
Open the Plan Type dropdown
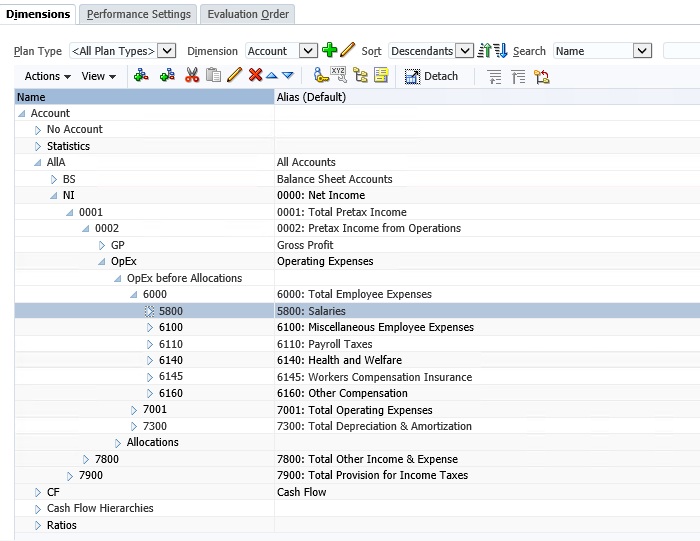[x=167, y=51]
